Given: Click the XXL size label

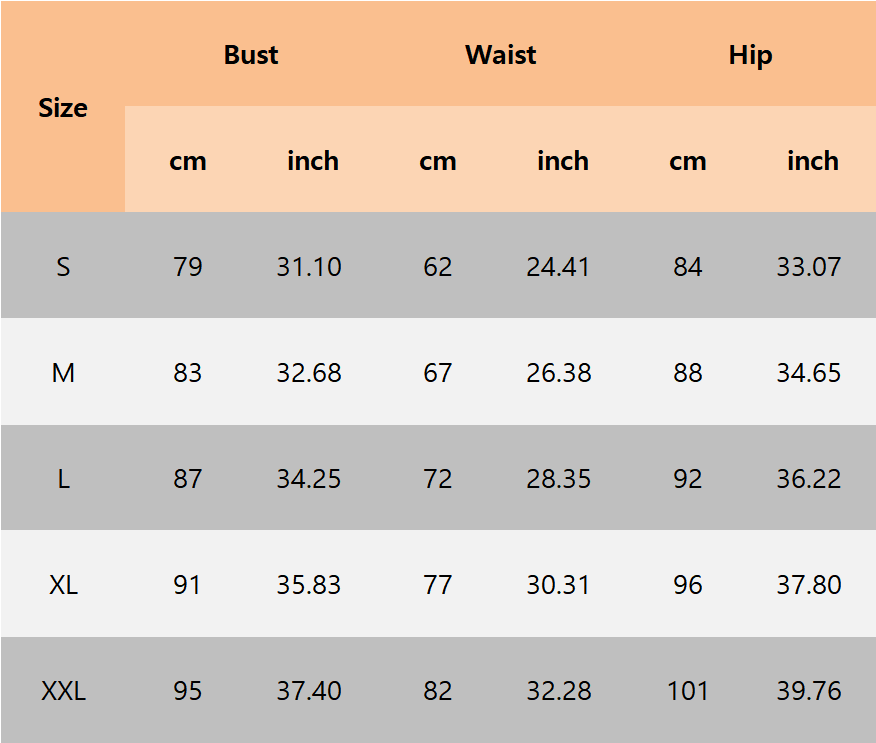Looking at the screenshot, I should (x=63, y=691).
